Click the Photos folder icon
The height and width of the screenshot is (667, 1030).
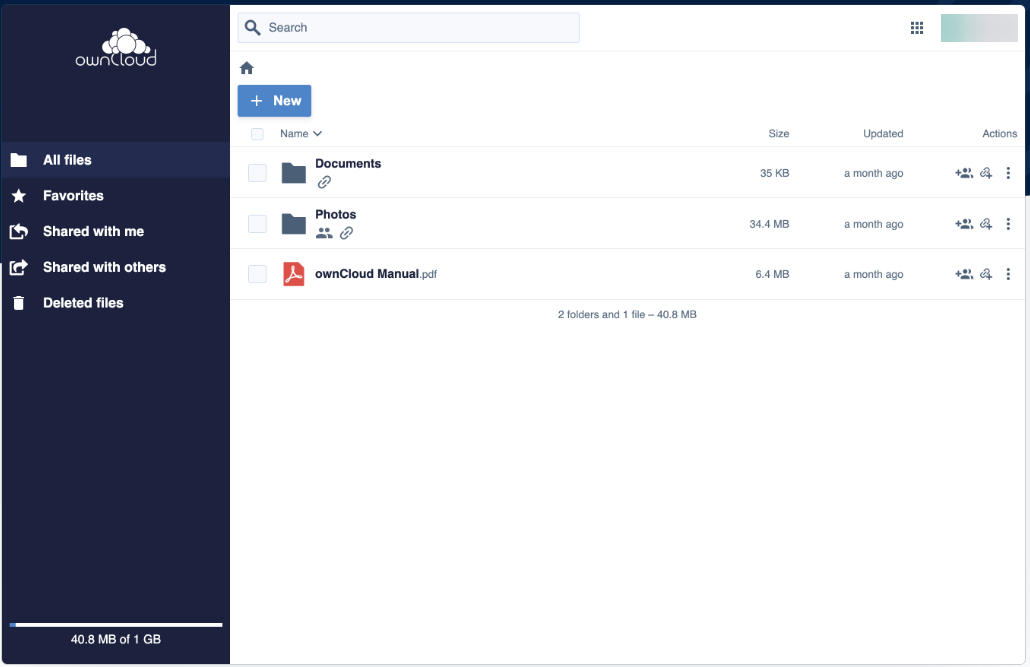click(294, 223)
